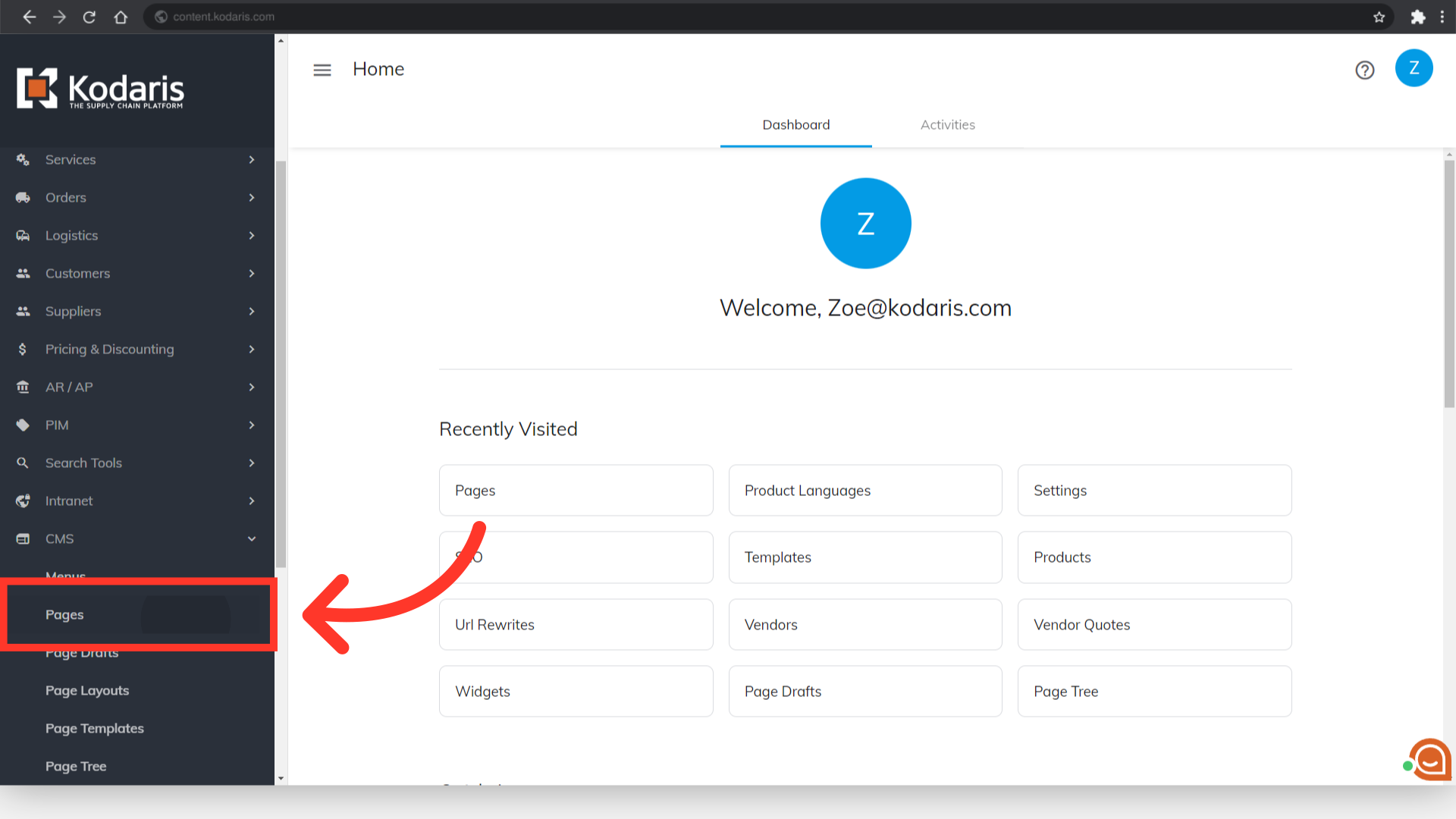Click the Pricing & Discounting dollar icon

click(23, 349)
